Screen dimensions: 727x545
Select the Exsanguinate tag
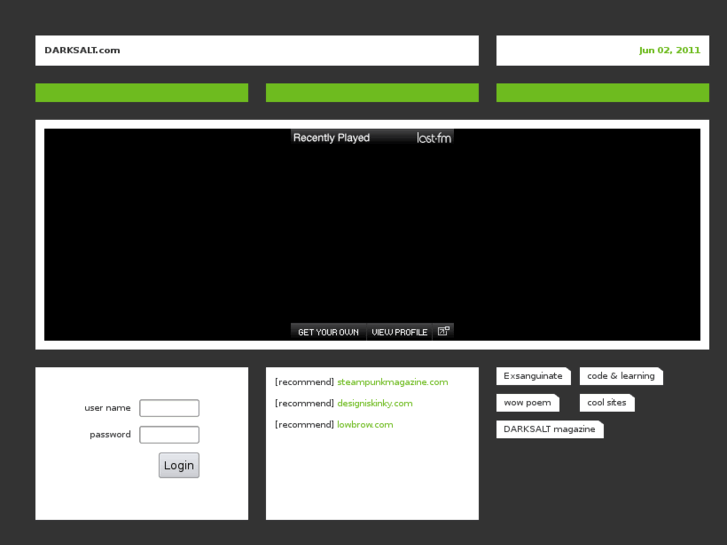click(x=533, y=376)
